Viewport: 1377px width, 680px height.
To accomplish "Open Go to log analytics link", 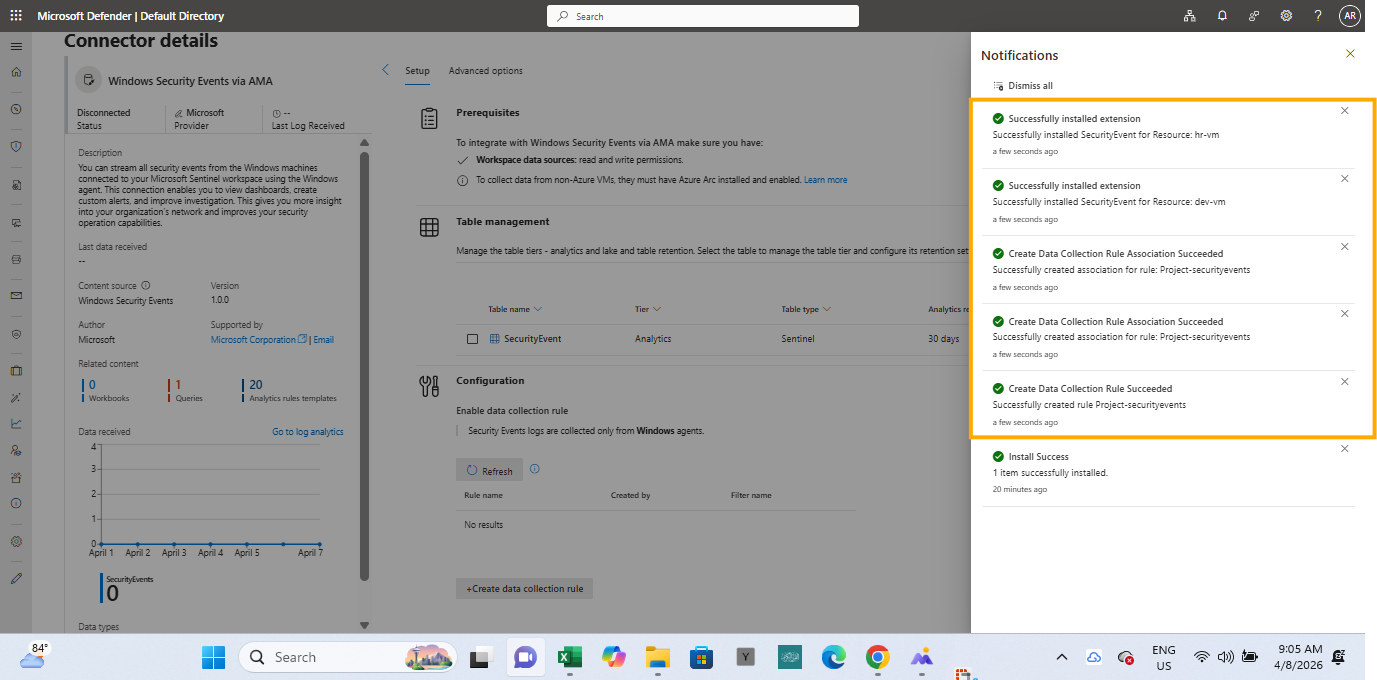I will coord(308,432).
